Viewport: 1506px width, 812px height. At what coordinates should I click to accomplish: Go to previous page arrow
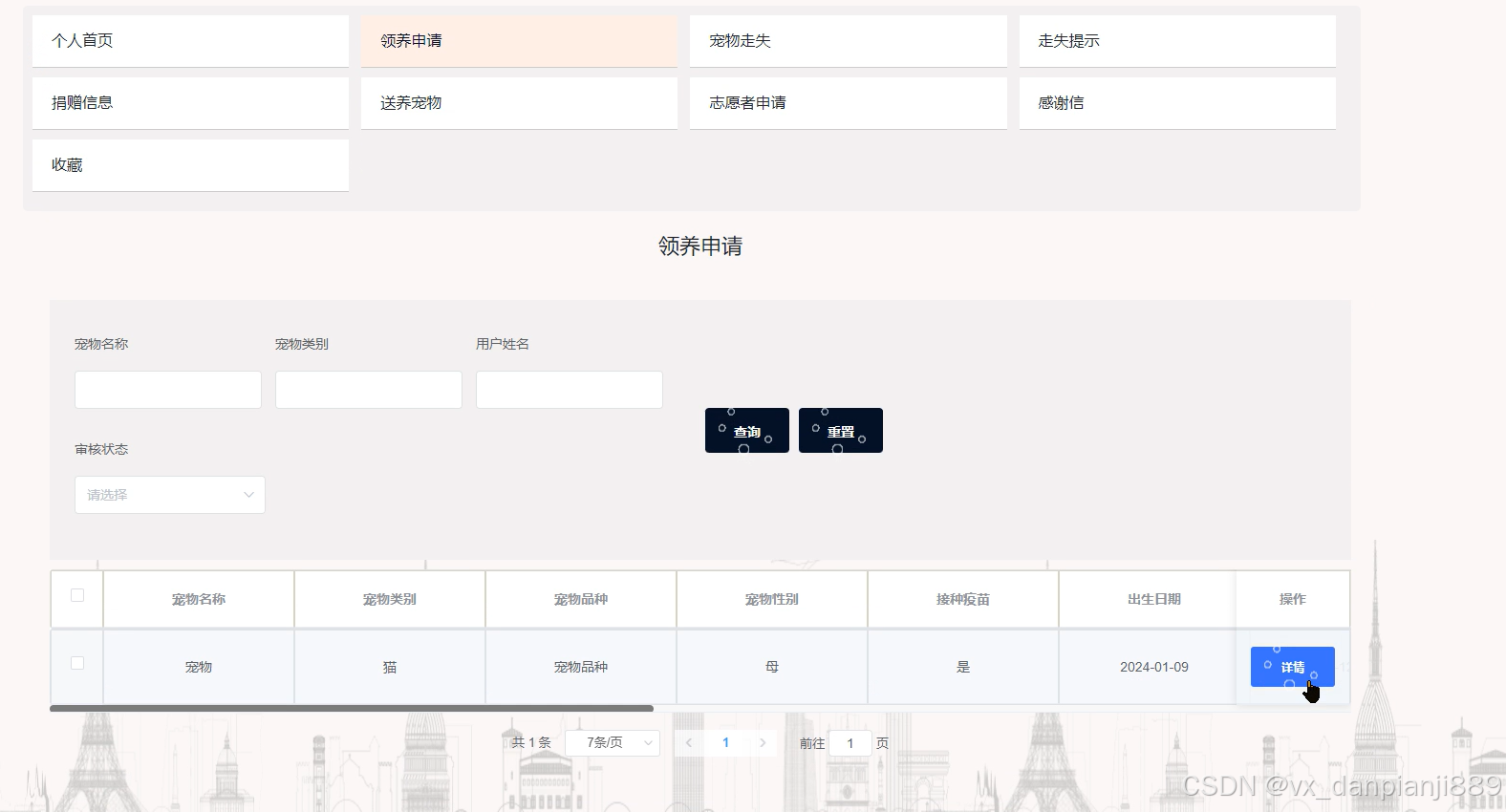point(688,742)
